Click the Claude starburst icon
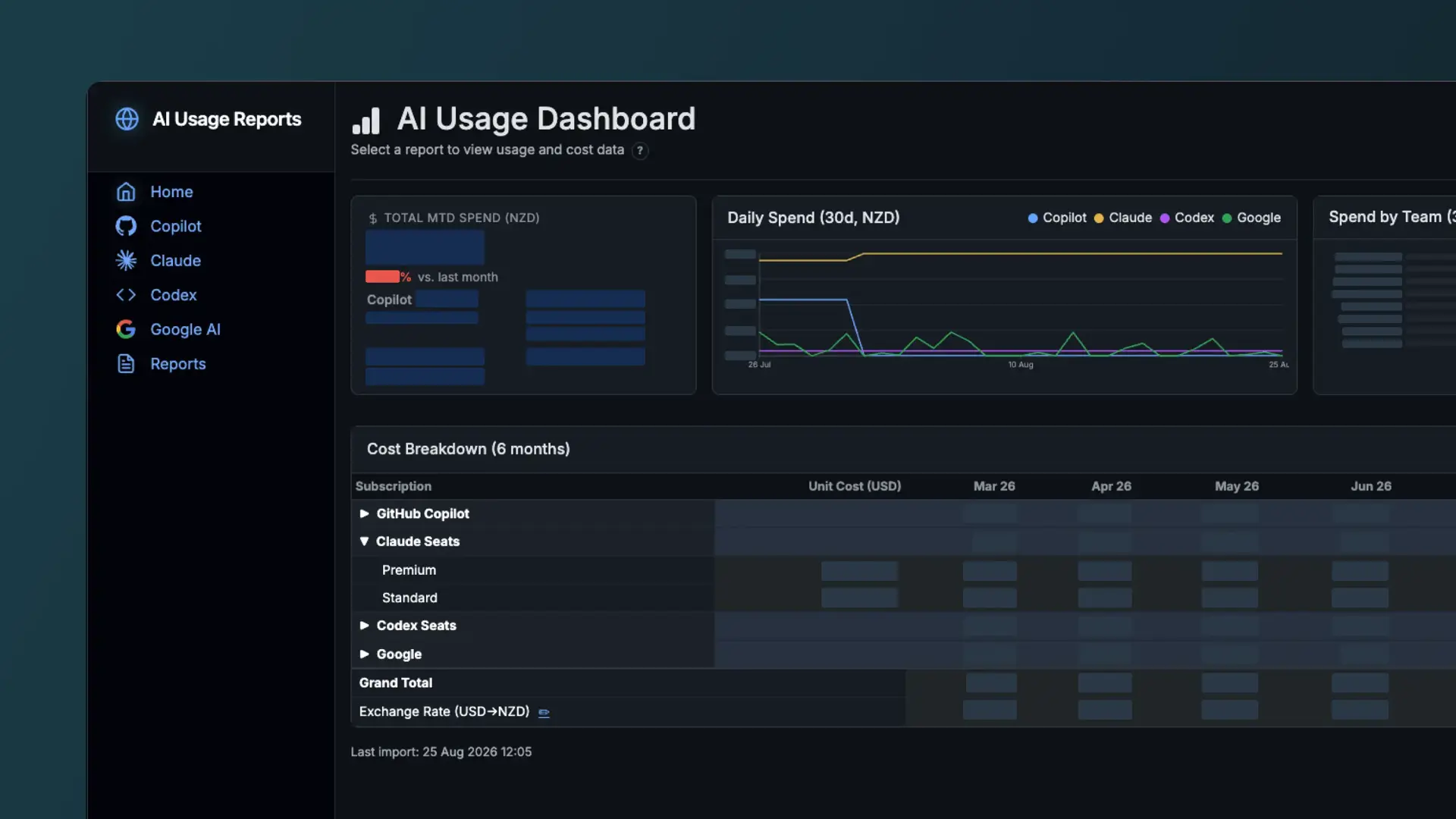 click(126, 260)
